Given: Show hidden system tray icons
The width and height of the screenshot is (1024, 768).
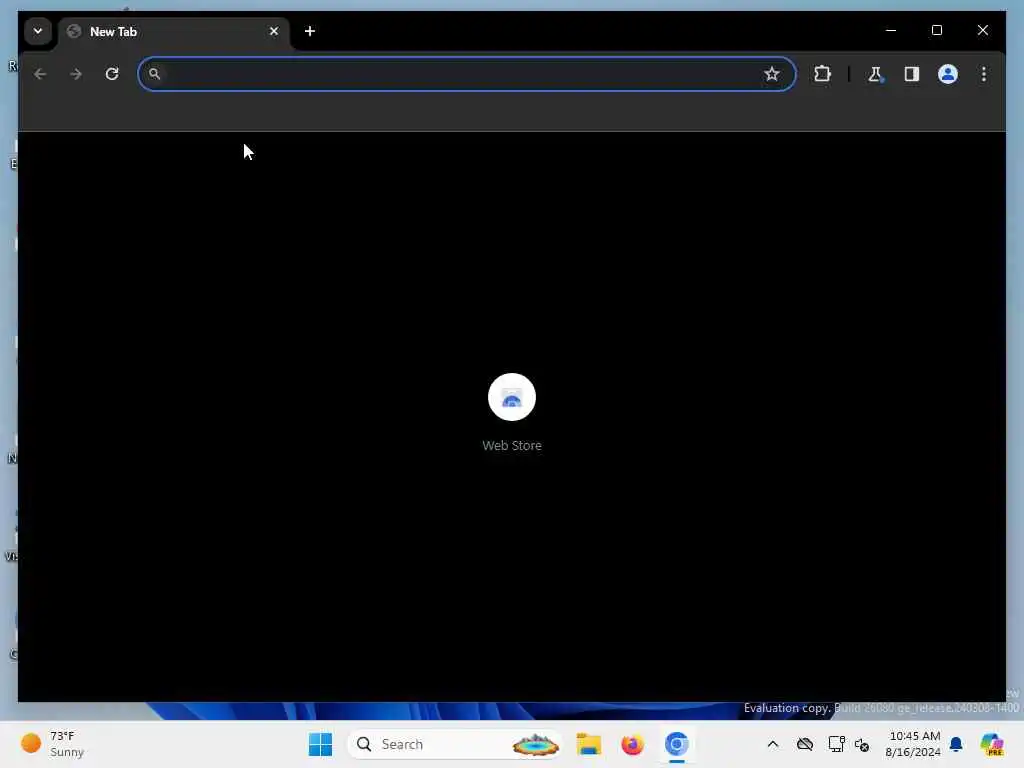Looking at the screenshot, I should coord(773,744).
